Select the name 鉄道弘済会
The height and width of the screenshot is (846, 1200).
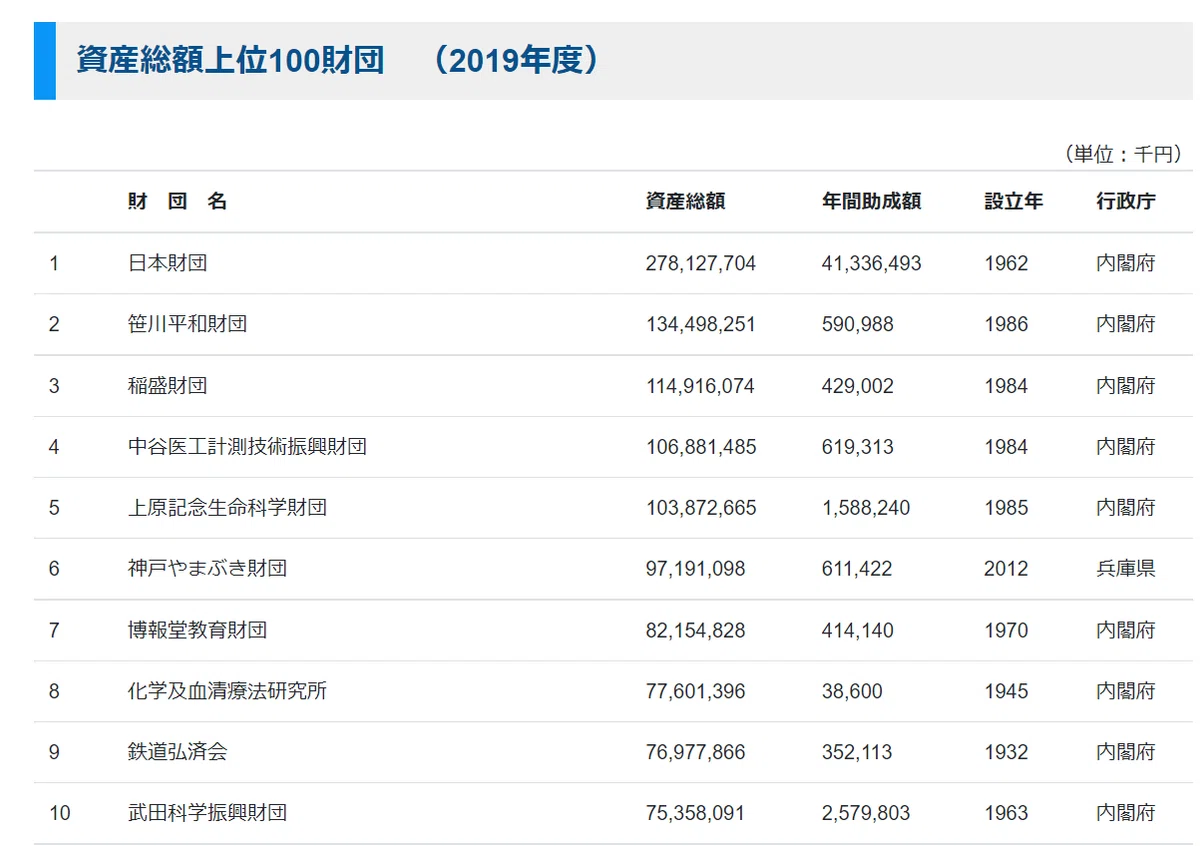point(177,752)
